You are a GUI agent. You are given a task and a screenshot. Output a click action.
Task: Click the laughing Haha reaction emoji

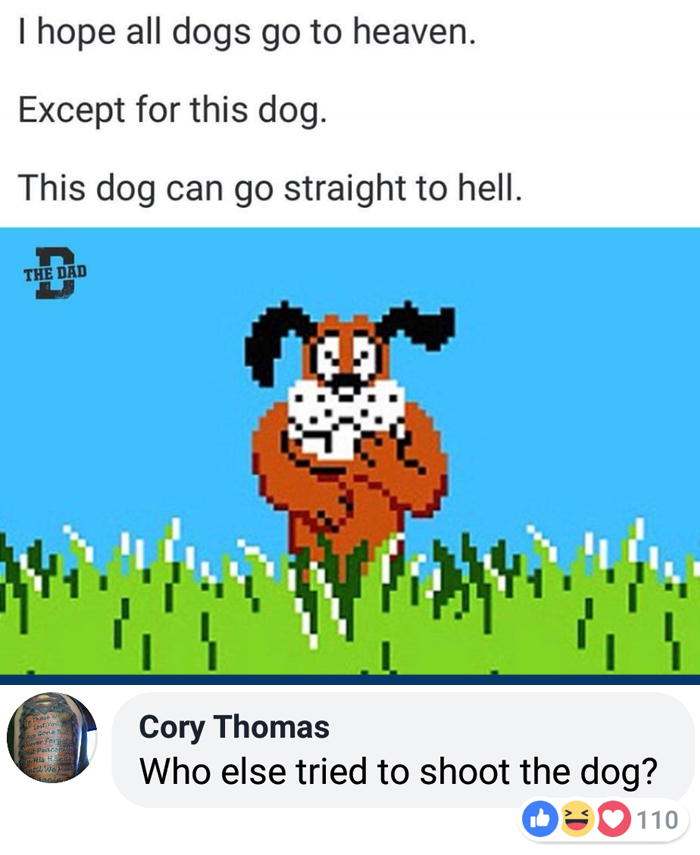(577, 819)
